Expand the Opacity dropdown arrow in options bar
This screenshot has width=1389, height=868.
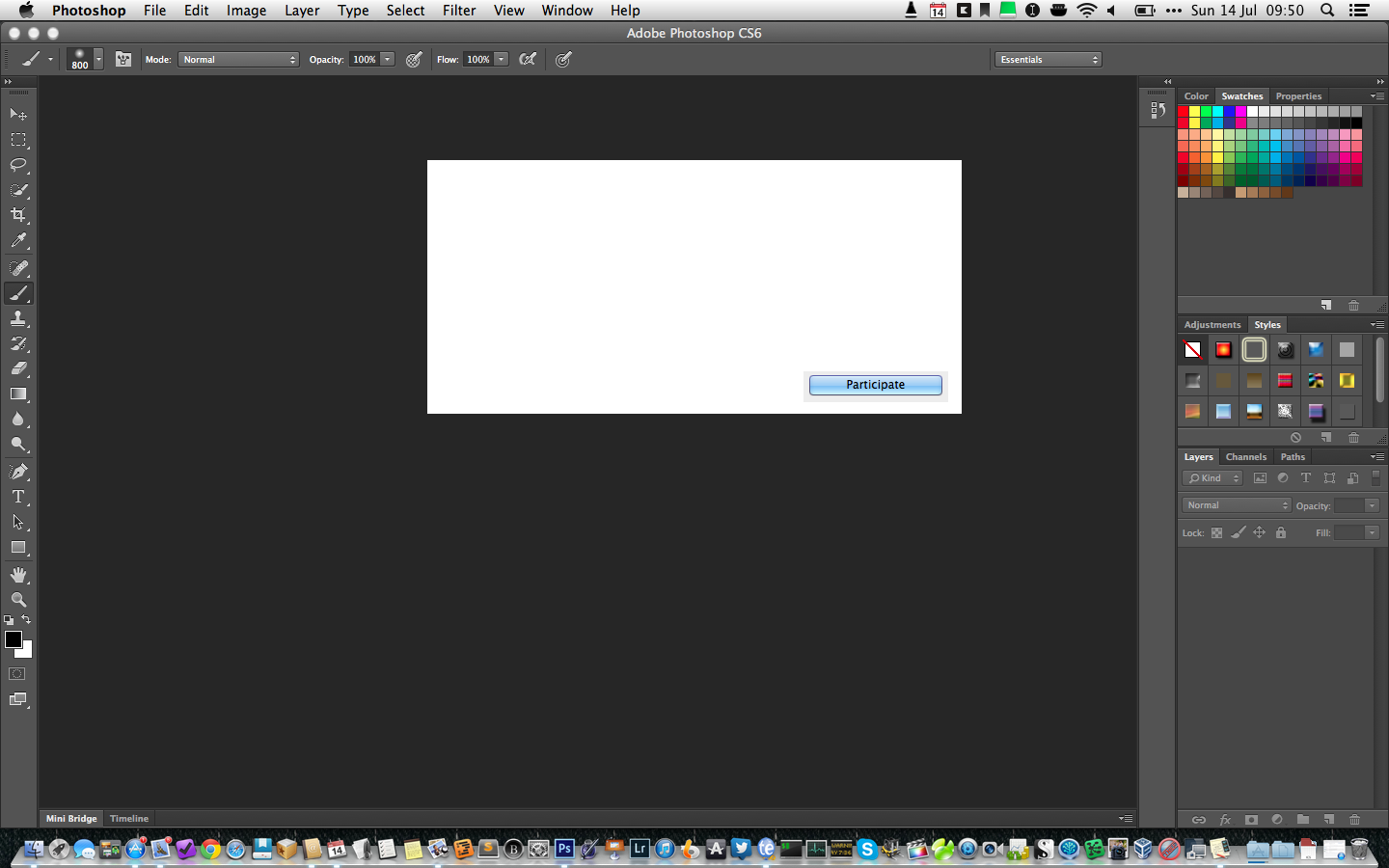point(388,60)
